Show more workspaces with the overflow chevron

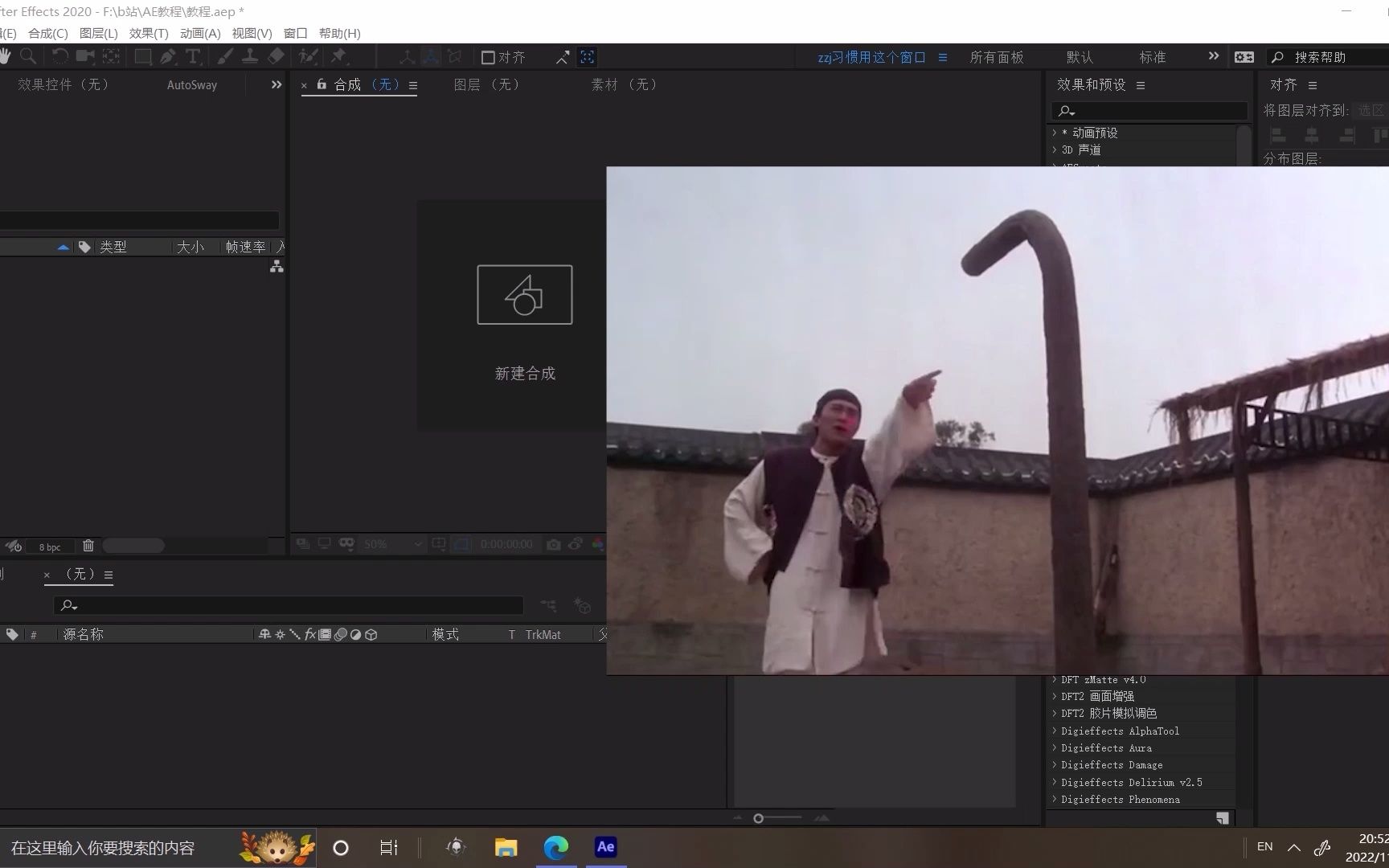coord(1214,56)
